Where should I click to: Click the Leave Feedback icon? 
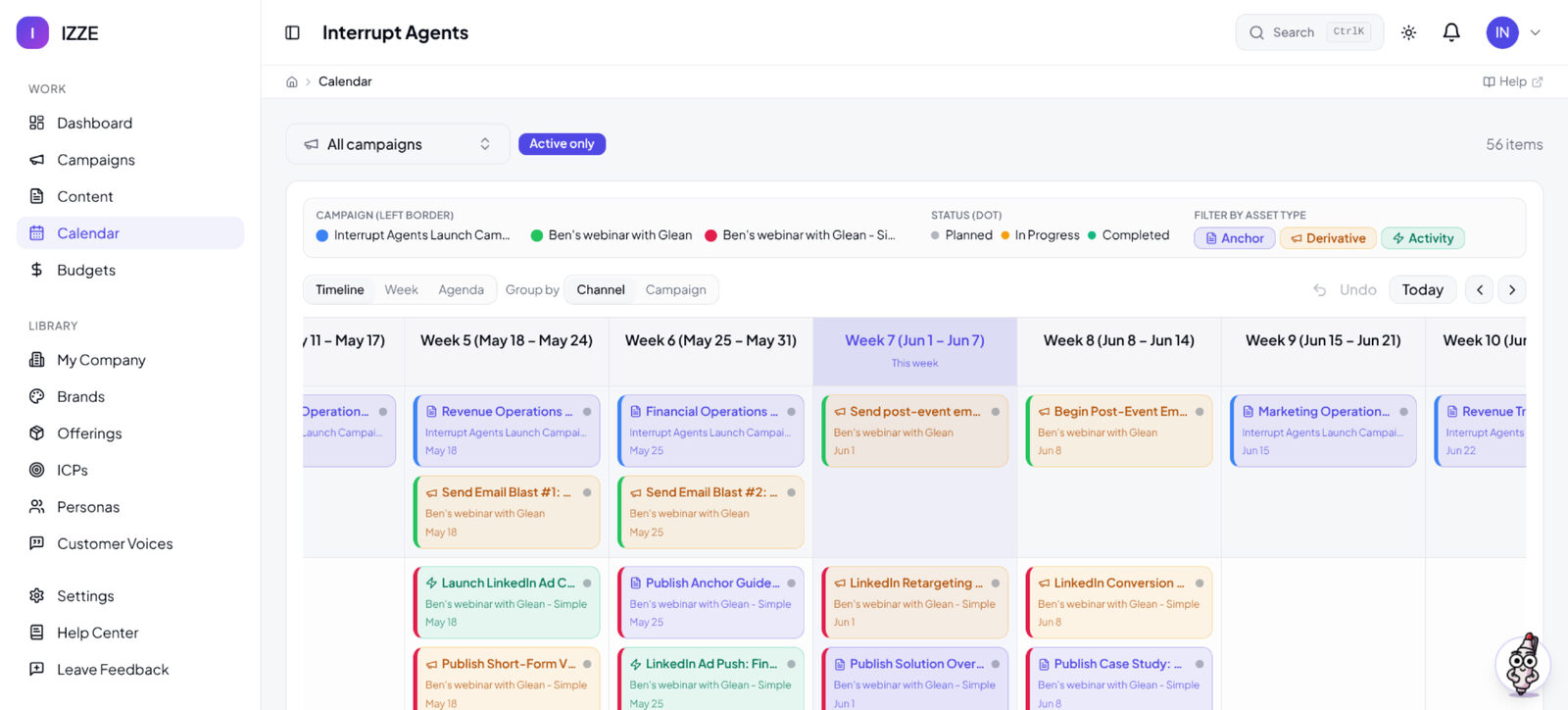37,670
